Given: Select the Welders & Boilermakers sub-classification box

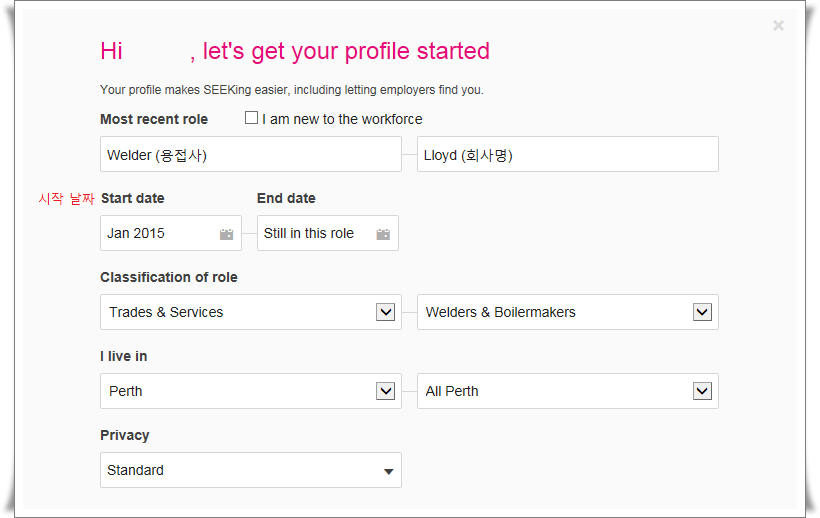Looking at the screenshot, I should [568, 312].
